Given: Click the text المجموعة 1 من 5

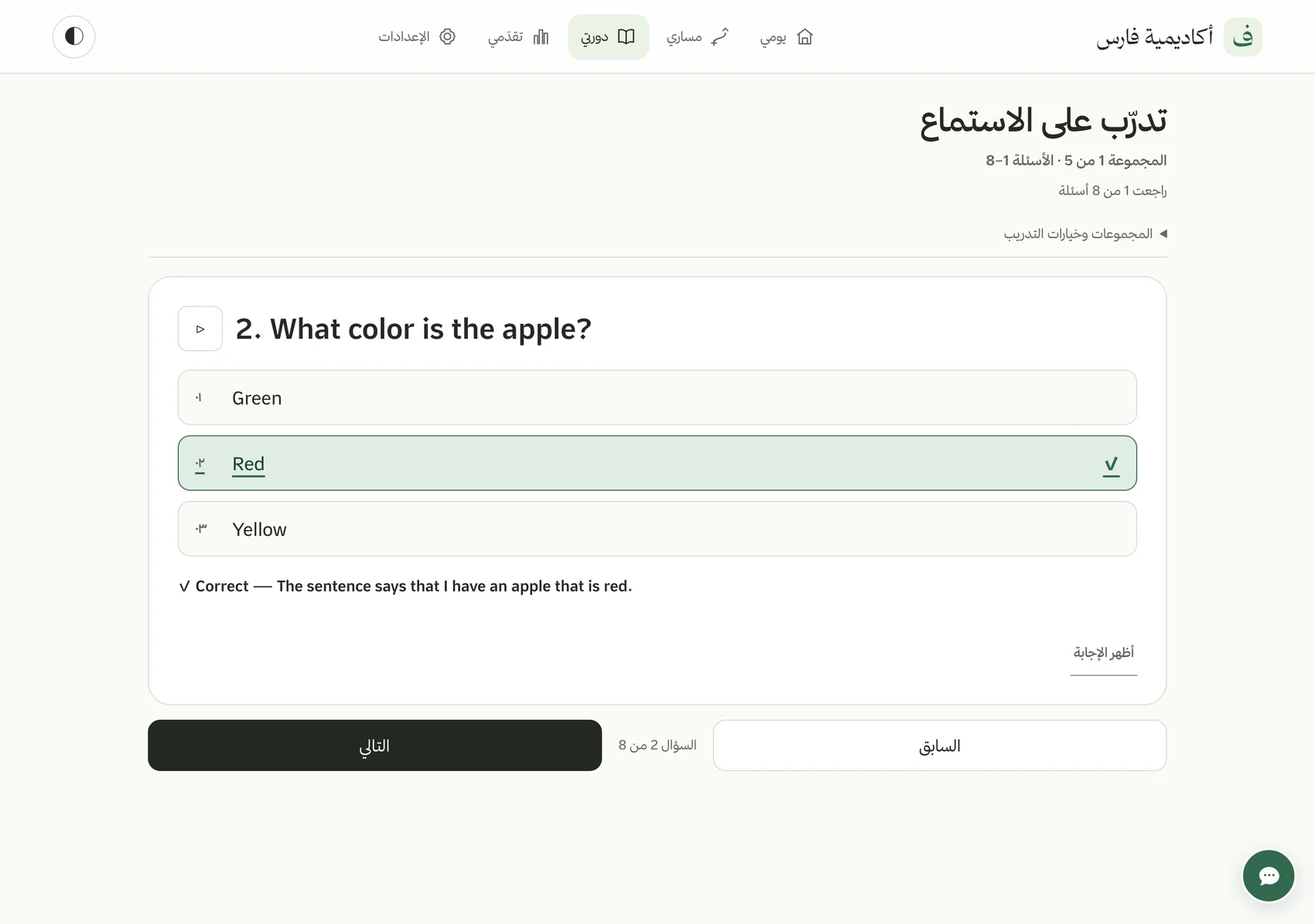Looking at the screenshot, I should [1115, 161].
